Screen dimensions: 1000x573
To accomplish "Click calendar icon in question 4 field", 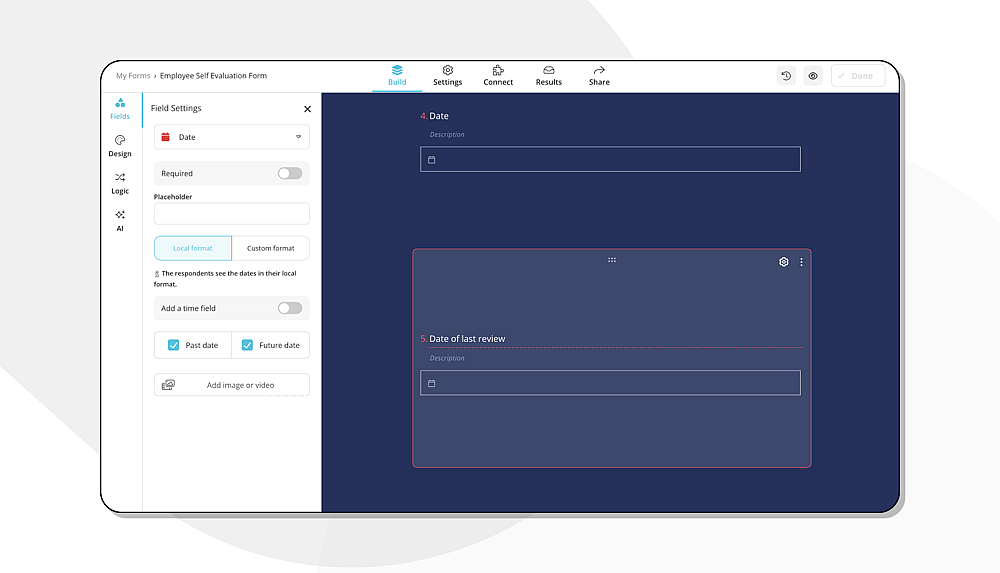I will (432, 160).
